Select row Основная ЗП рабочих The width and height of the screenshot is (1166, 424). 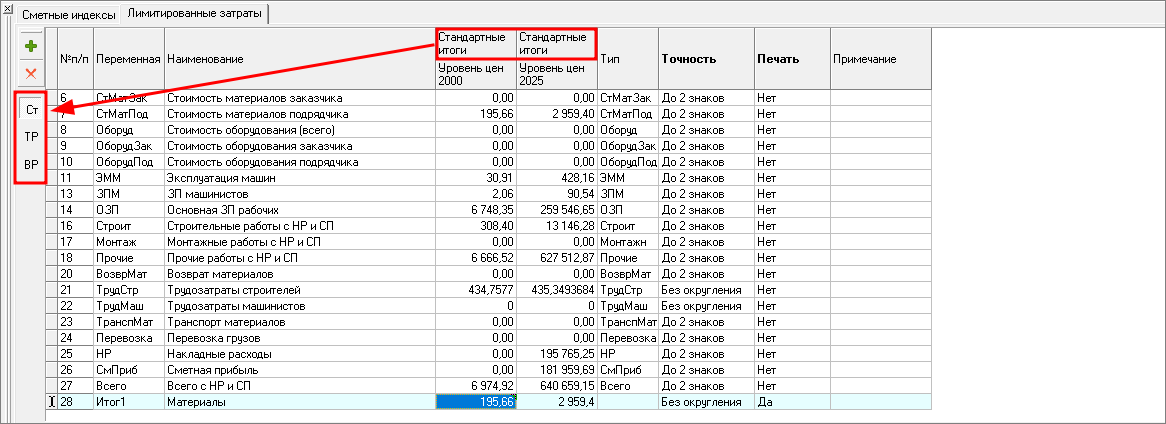[x=299, y=210]
